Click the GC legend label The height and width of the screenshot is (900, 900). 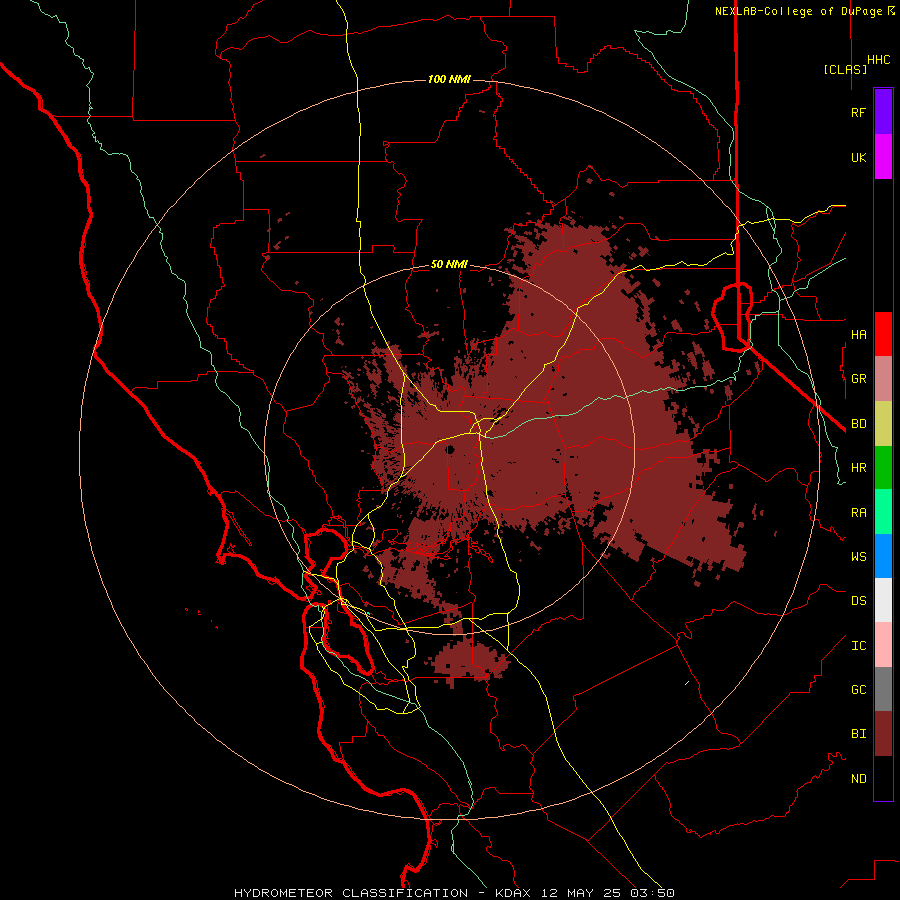point(858,690)
